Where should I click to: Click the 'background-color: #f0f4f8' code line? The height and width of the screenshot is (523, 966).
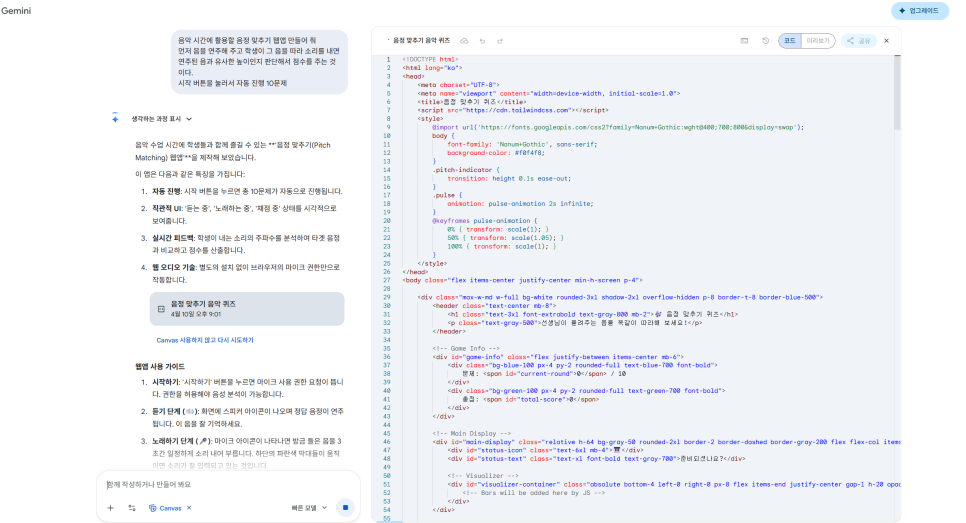(496, 153)
